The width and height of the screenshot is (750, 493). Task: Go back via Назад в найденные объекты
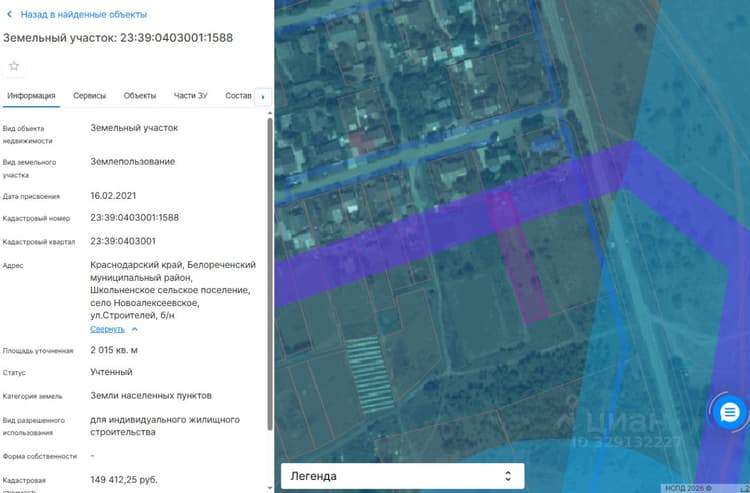[x=84, y=14]
